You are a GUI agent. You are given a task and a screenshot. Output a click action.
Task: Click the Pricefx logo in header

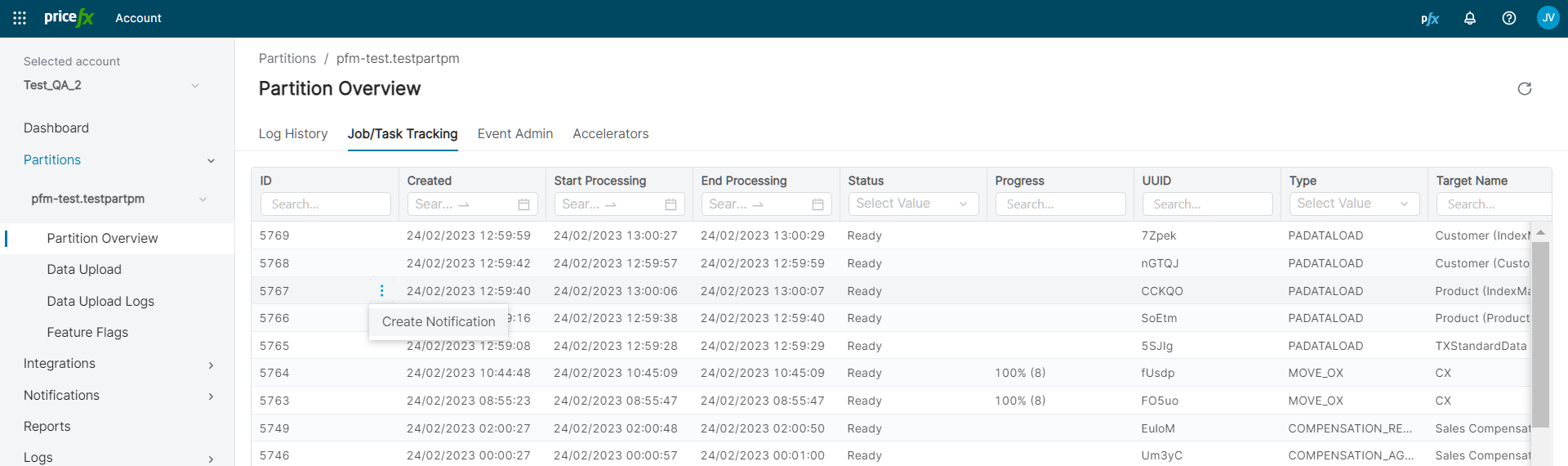69,18
